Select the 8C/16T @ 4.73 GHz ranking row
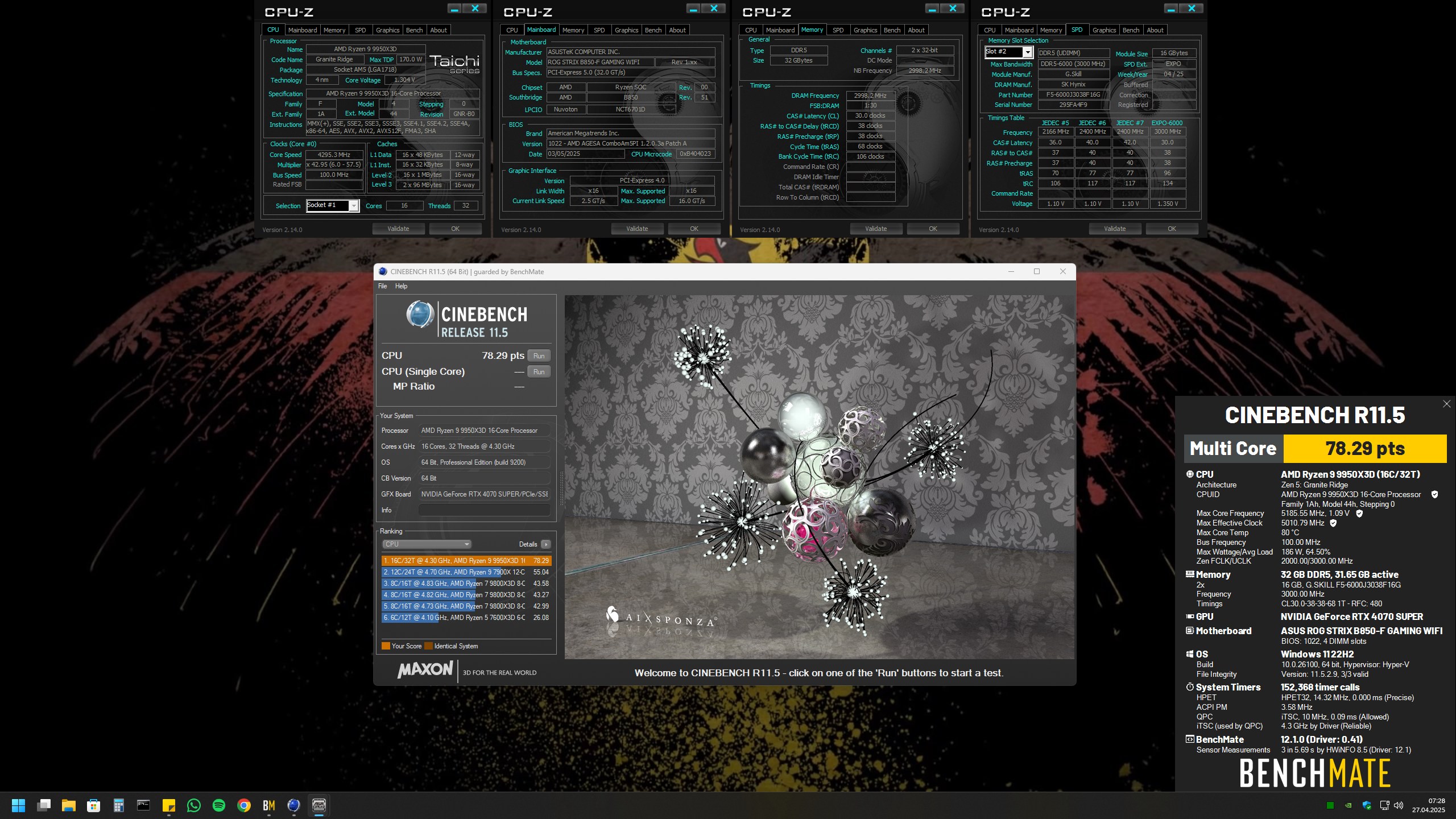Screen dimensions: 1456x819 (466, 606)
